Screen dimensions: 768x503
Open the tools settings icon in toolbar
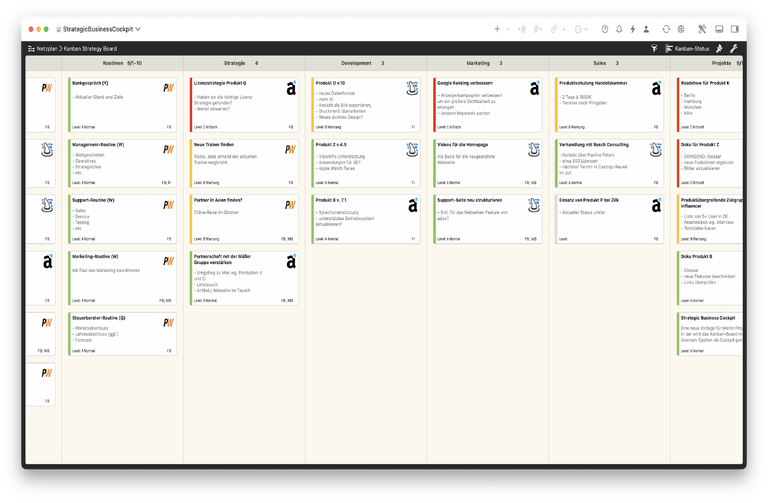[702, 29]
